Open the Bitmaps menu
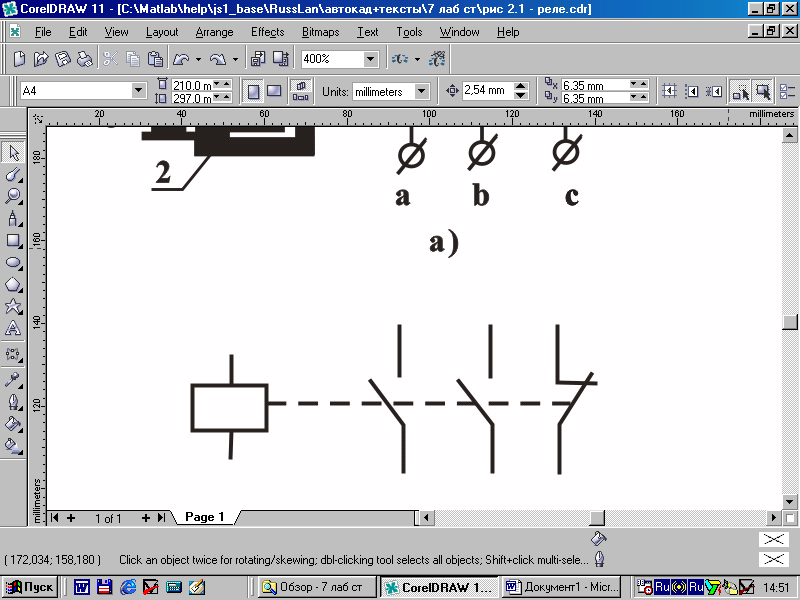 [x=320, y=32]
